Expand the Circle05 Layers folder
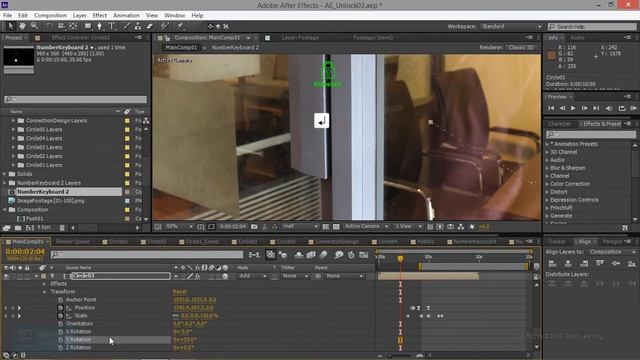The image size is (640, 360). click(13, 129)
